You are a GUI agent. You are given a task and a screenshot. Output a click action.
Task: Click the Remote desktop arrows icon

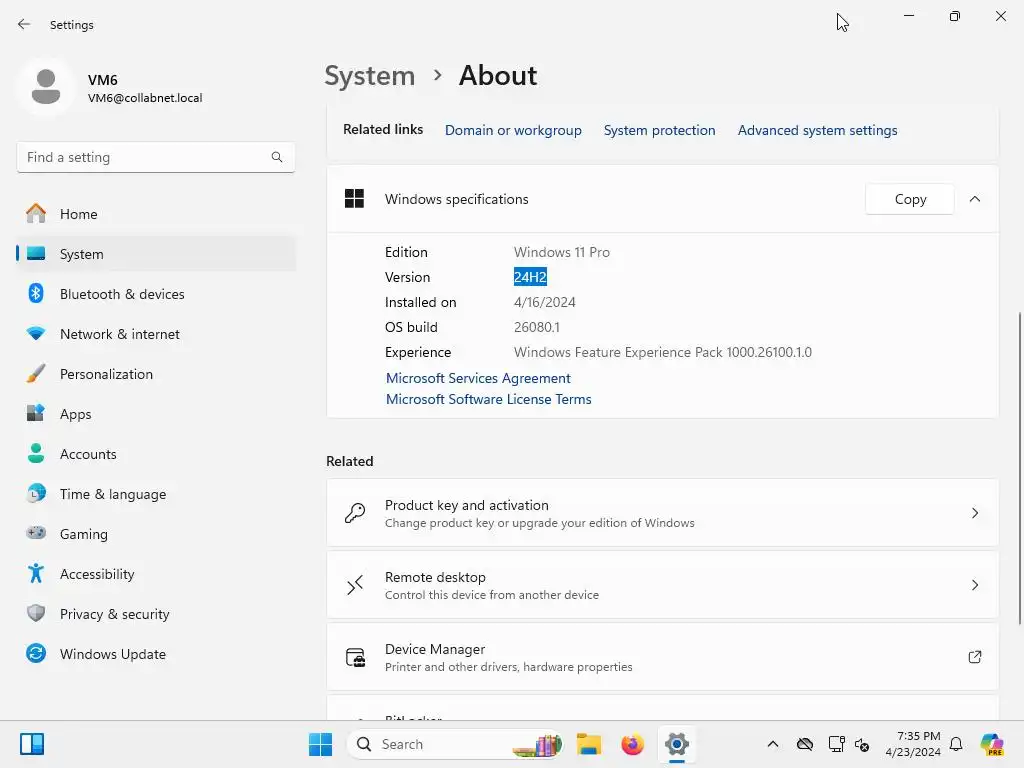click(355, 585)
